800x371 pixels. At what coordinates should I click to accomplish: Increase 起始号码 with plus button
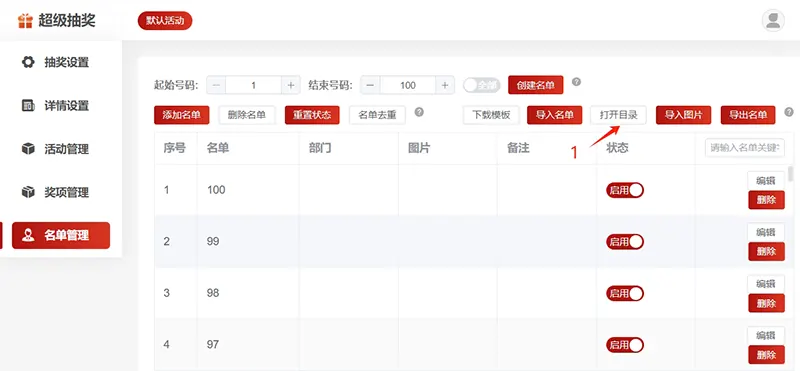click(x=291, y=85)
